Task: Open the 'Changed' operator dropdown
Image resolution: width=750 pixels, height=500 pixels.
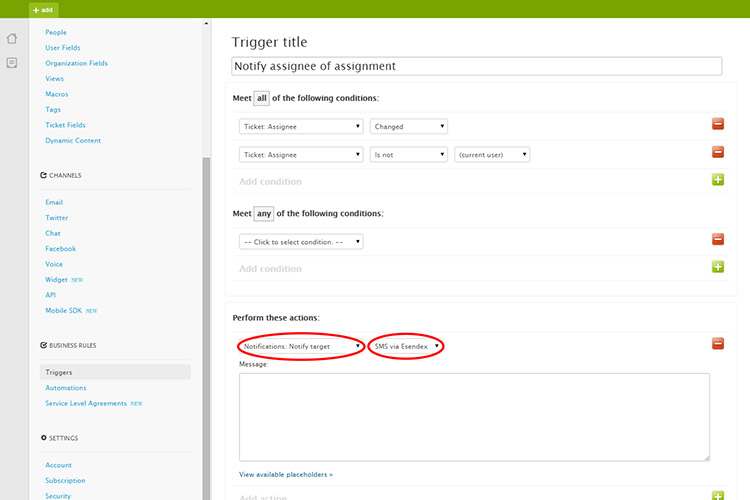Action: click(409, 126)
